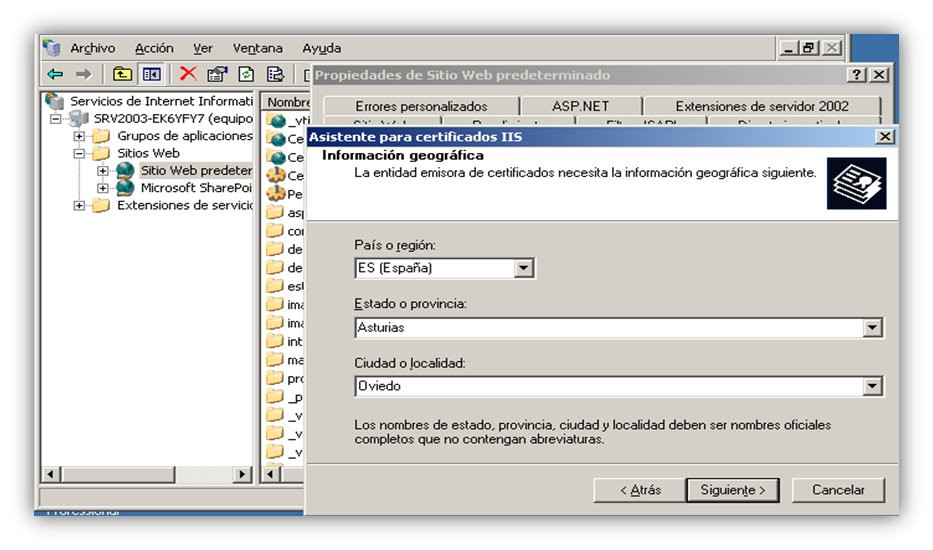This screenshot has height=550, width=933.
Task: Click the Siguiente button
Action: [732, 490]
